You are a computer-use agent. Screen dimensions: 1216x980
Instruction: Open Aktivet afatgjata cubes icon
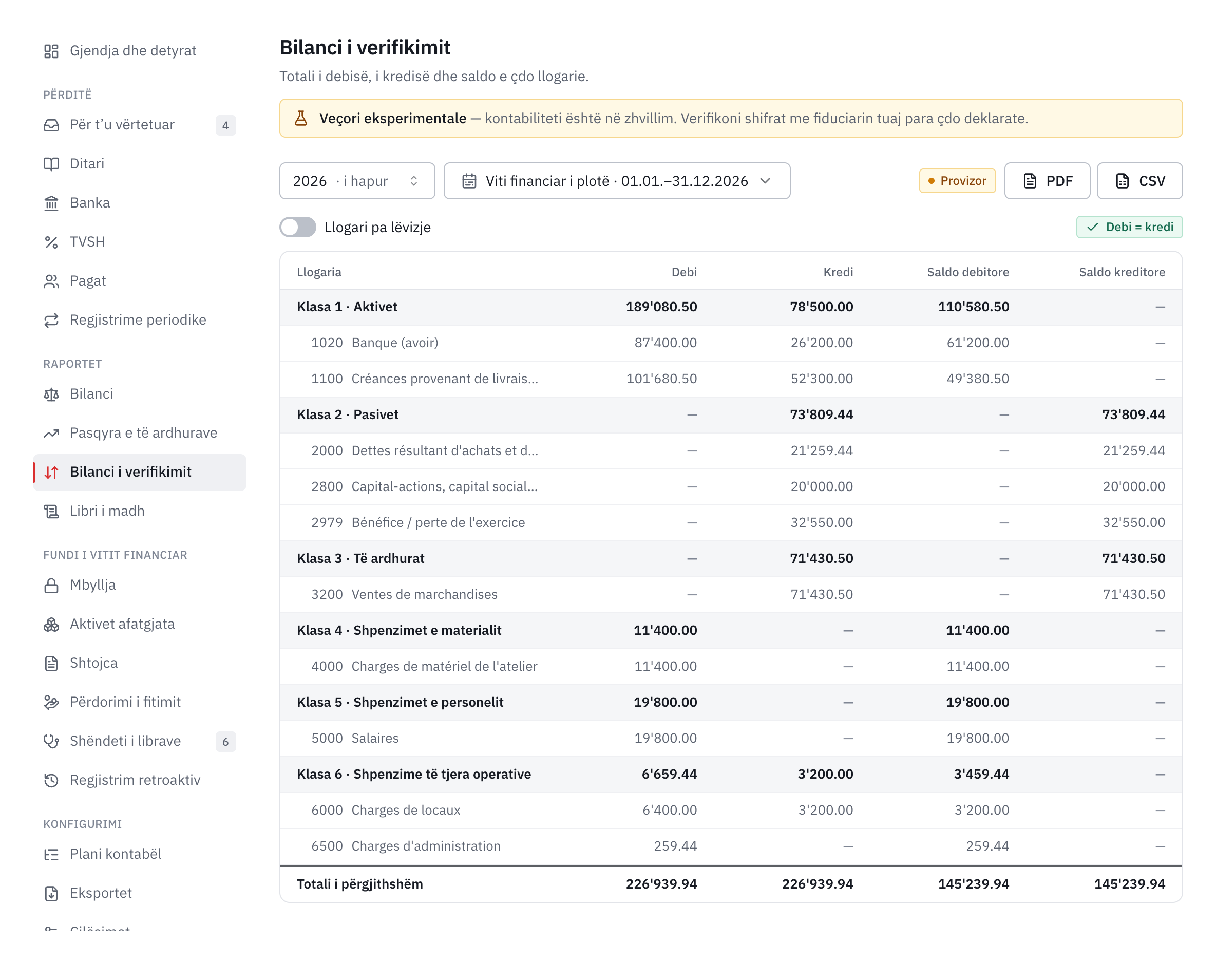pyautogui.click(x=51, y=625)
